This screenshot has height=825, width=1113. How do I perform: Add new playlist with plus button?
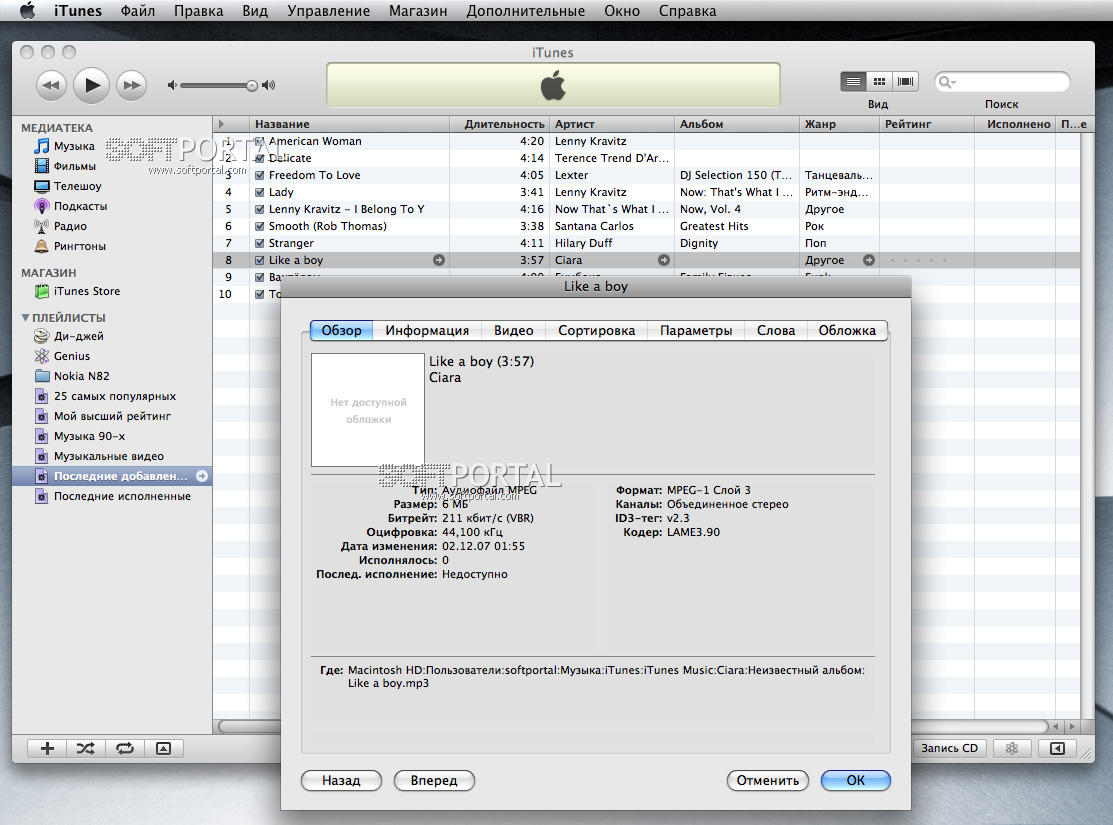(47, 748)
